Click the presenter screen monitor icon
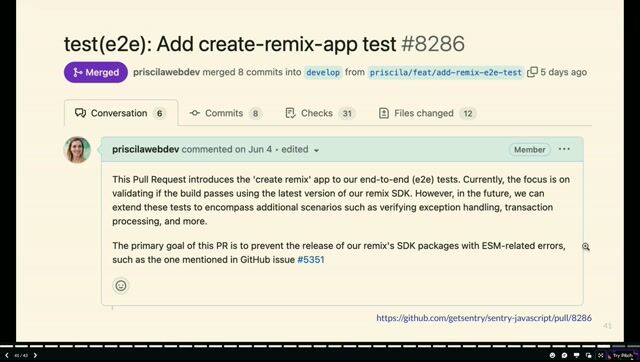640x362 pixels. tap(576, 355)
